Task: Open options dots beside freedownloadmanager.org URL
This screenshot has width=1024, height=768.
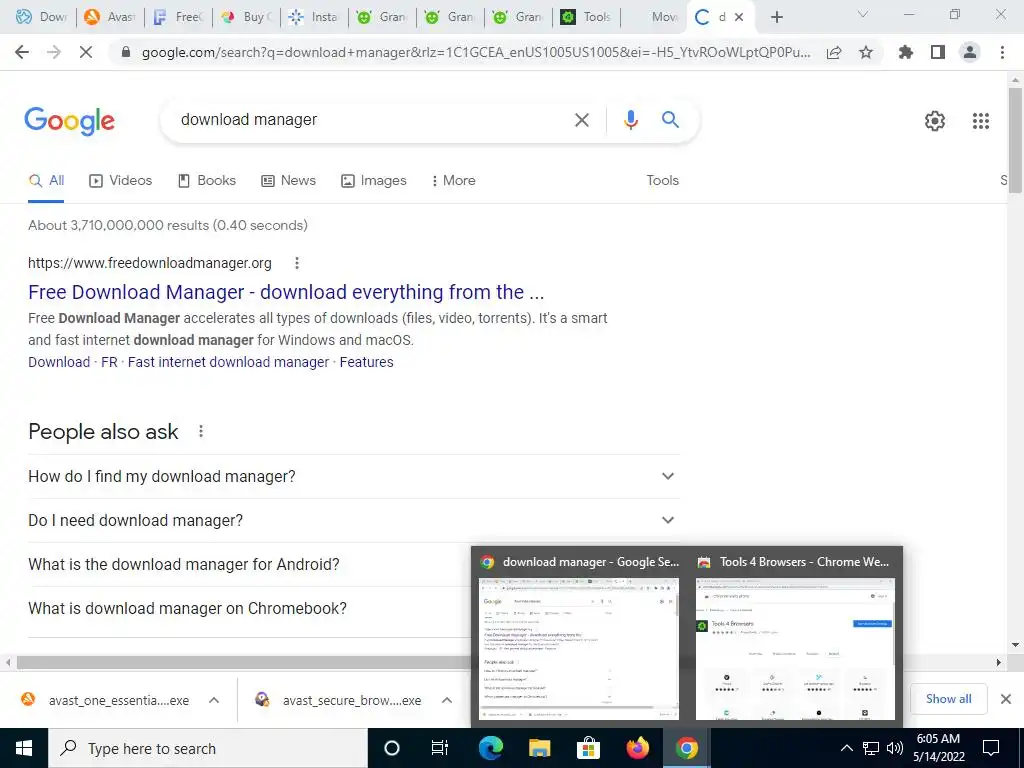Action: (x=296, y=263)
